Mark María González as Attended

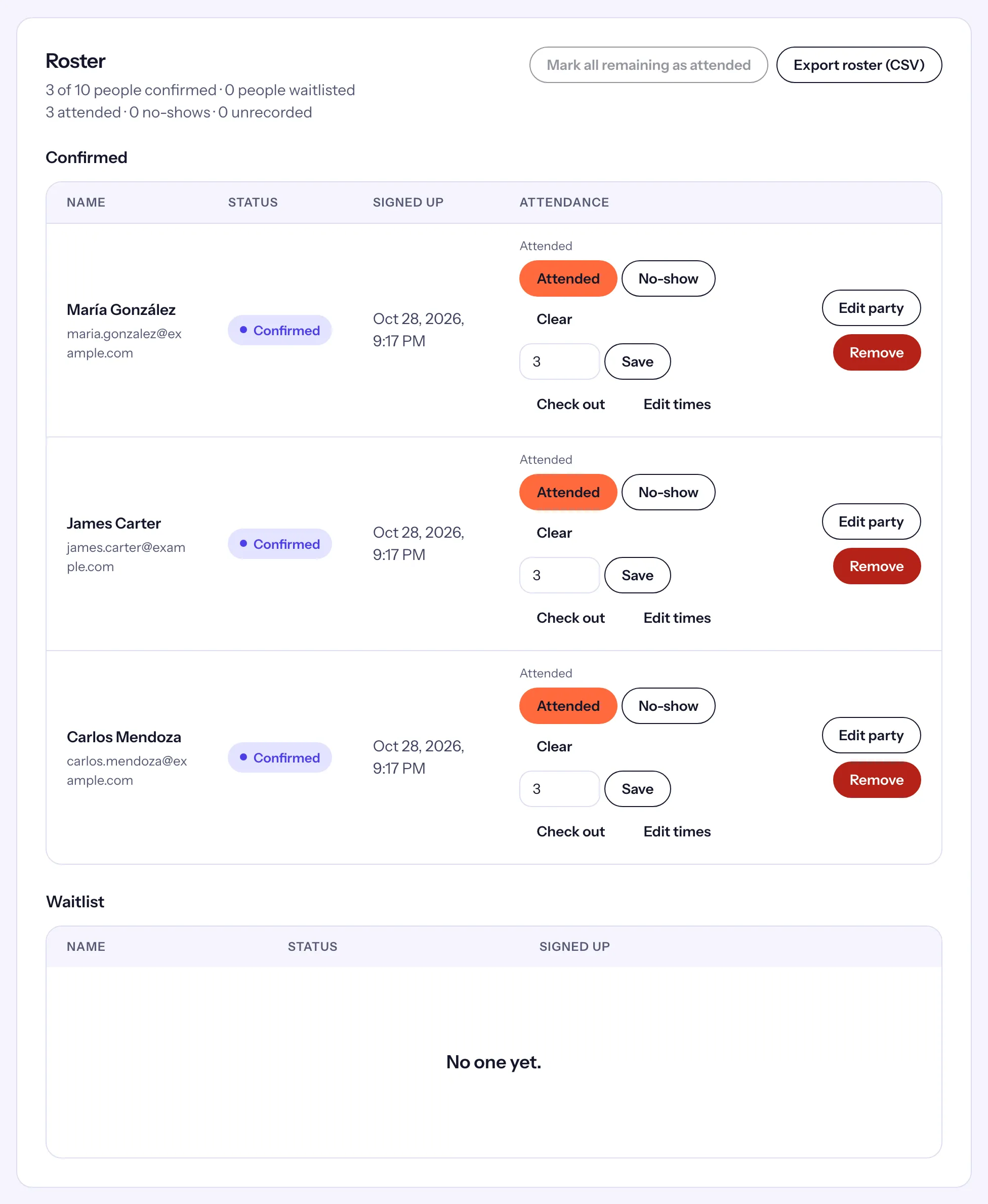click(568, 278)
